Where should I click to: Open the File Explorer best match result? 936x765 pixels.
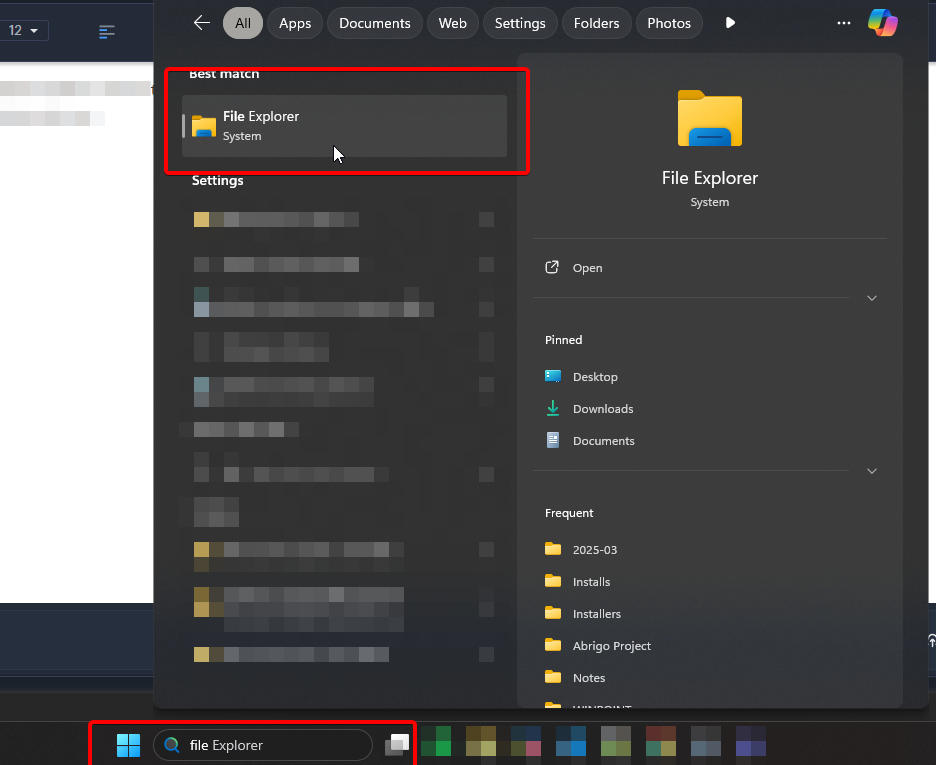point(344,126)
